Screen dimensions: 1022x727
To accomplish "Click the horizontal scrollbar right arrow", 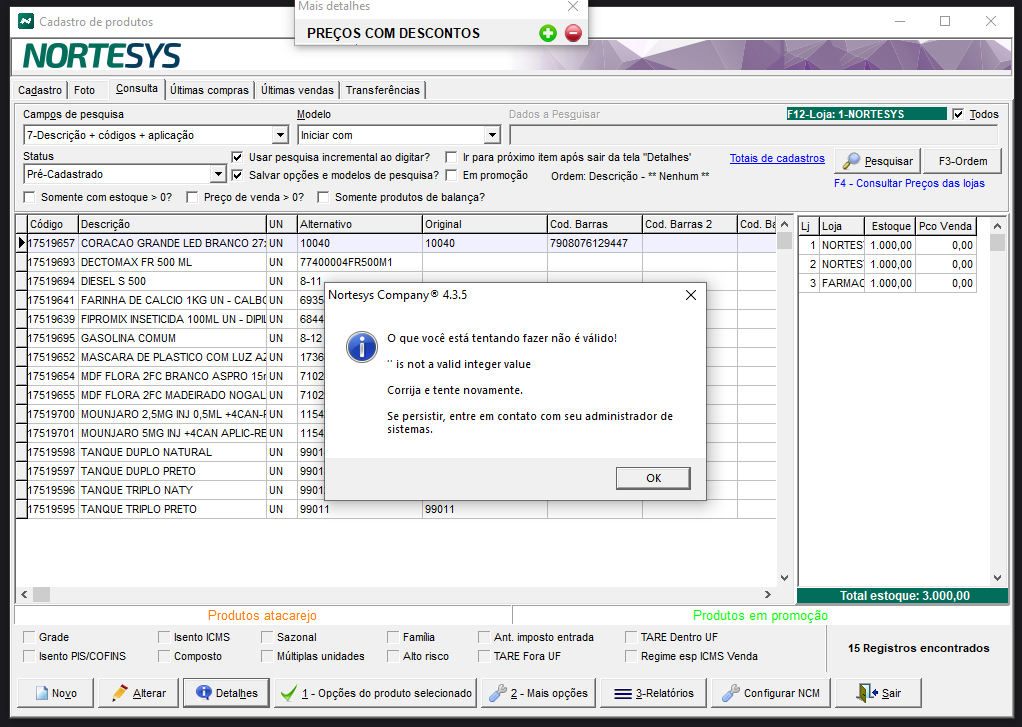I will click(783, 594).
